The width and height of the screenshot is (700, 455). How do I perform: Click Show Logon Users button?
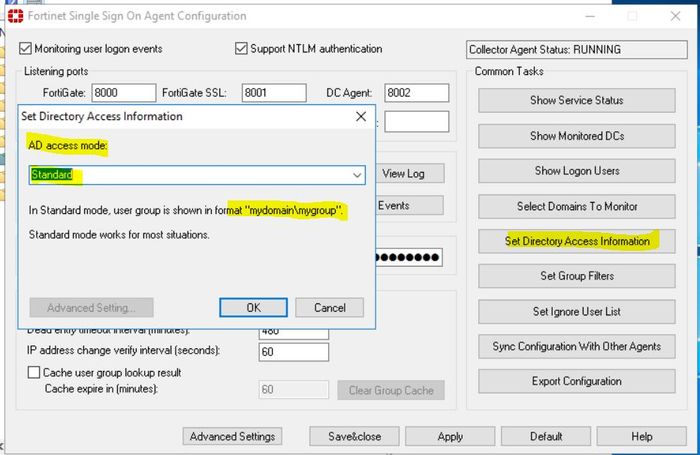pos(577,171)
